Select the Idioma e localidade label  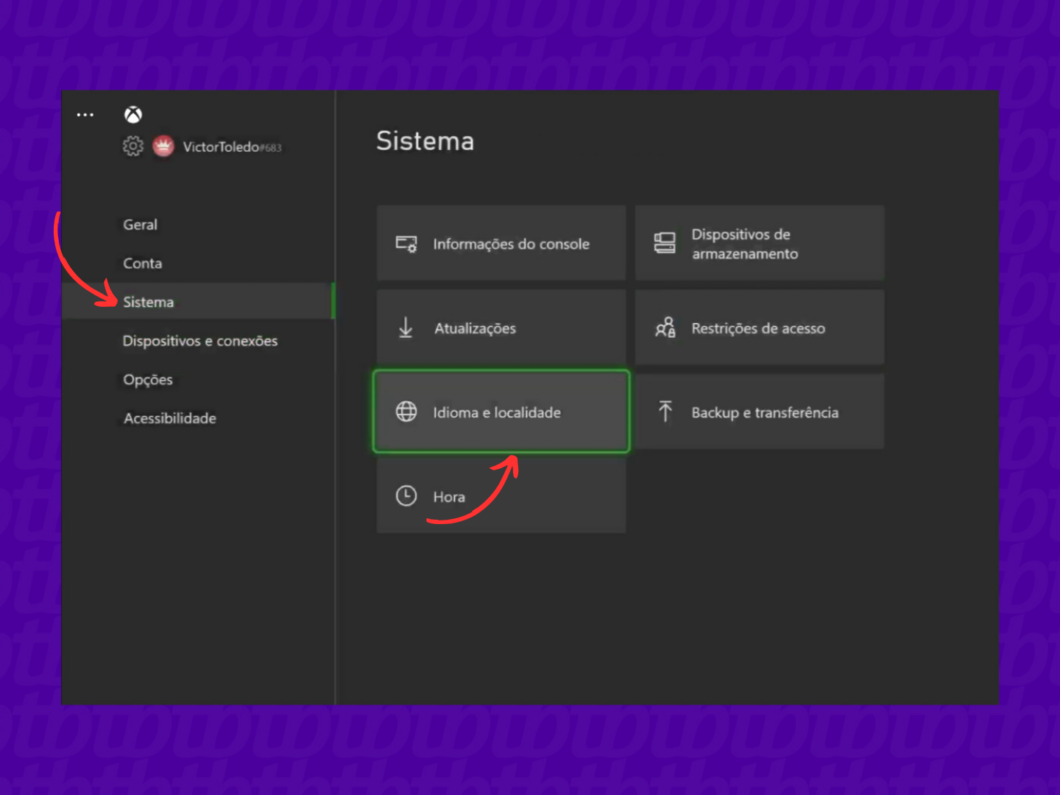tap(496, 412)
